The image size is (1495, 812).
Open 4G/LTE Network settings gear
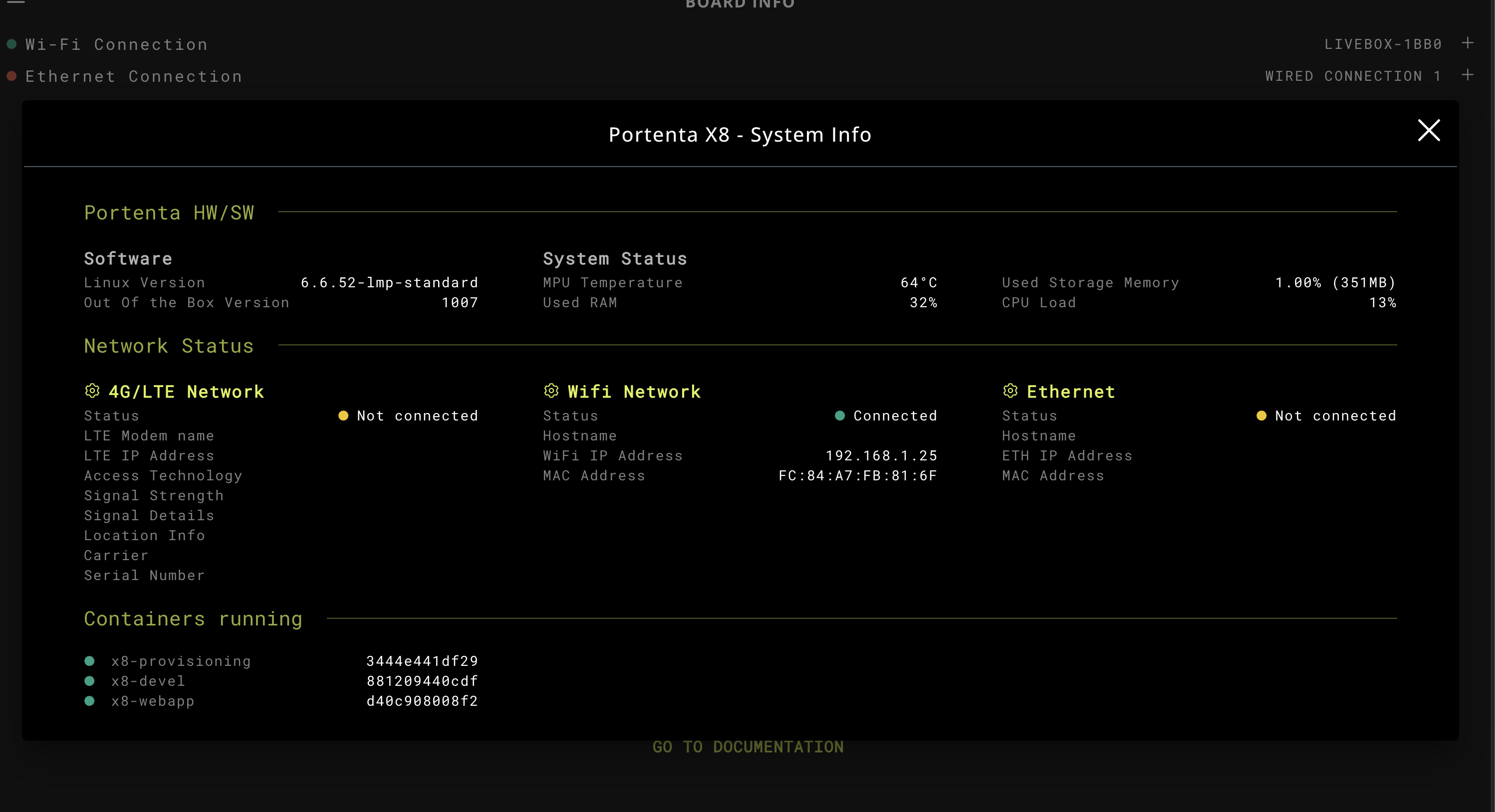click(x=92, y=391)
